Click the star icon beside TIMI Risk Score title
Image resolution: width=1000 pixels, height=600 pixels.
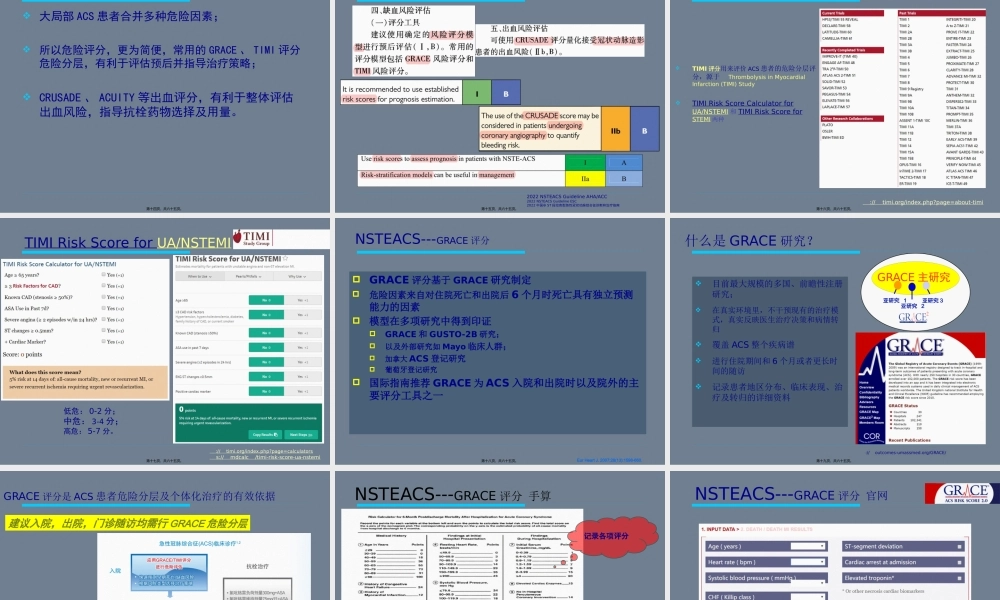[286, 257]
